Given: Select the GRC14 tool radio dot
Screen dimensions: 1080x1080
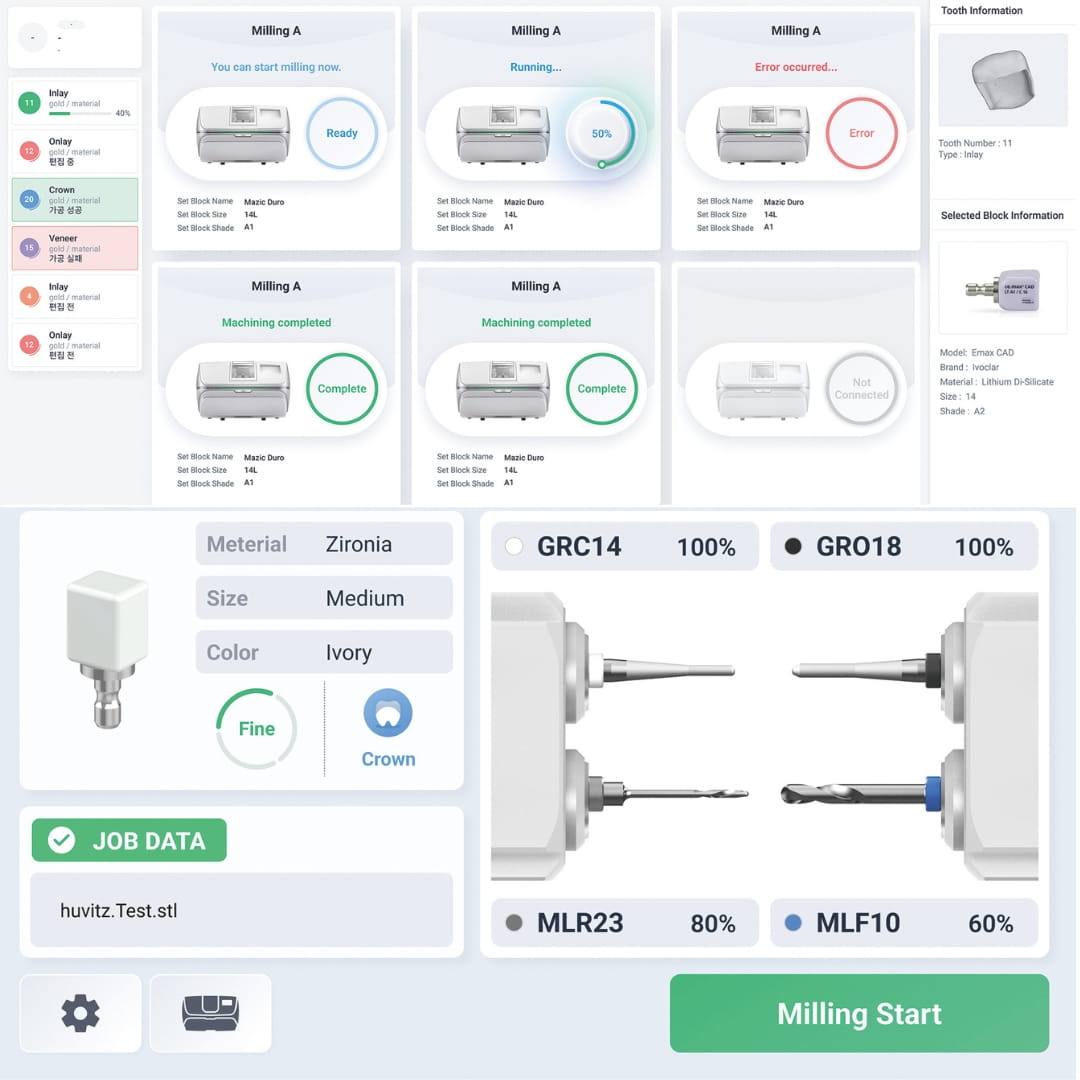Looking at the screenshot, I should [x=514, y=546].
